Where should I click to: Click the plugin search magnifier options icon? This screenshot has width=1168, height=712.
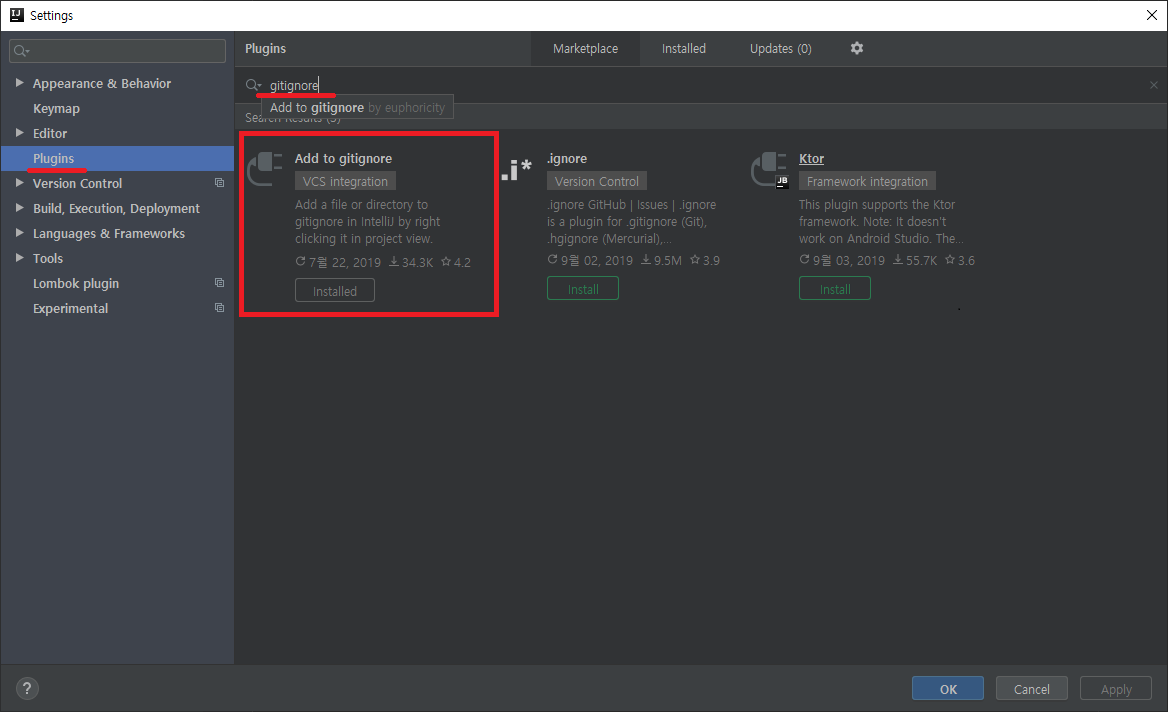[x=253, y=85]
